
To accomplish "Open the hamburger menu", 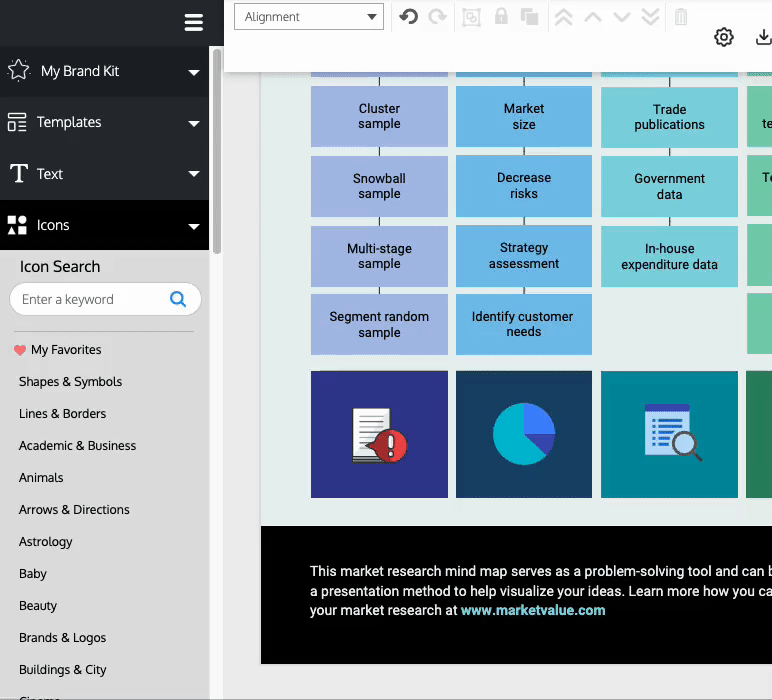I will click(193, 22).
